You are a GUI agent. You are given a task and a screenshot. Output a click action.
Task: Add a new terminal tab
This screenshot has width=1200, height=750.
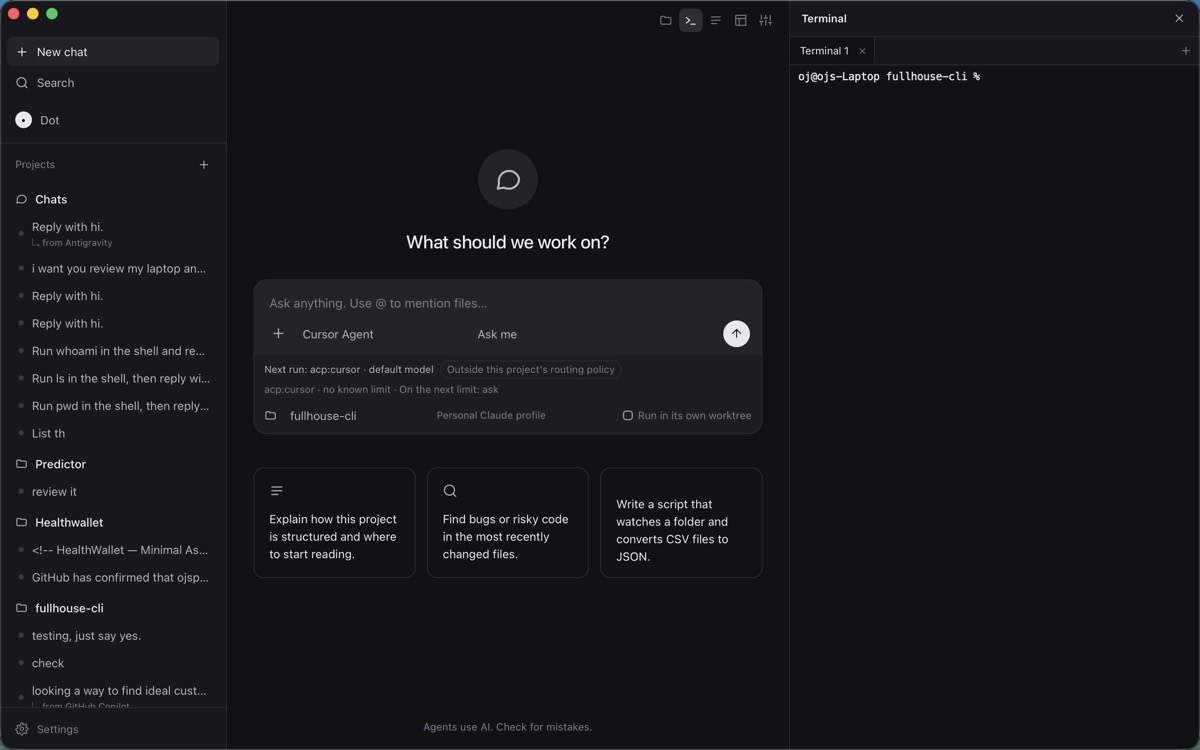(1186, 51)
